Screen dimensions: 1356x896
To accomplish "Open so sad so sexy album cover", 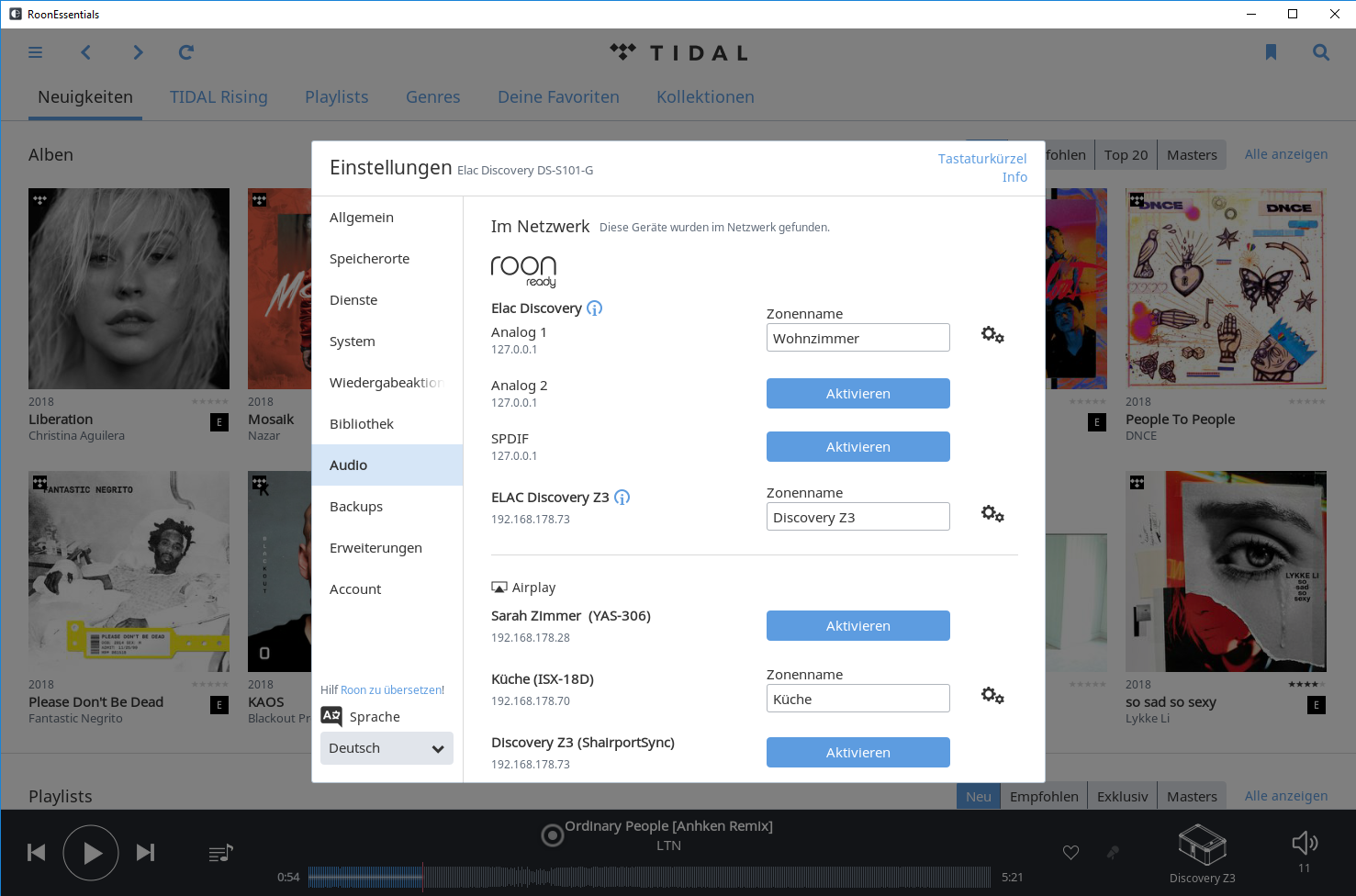I will point(1226,571).
